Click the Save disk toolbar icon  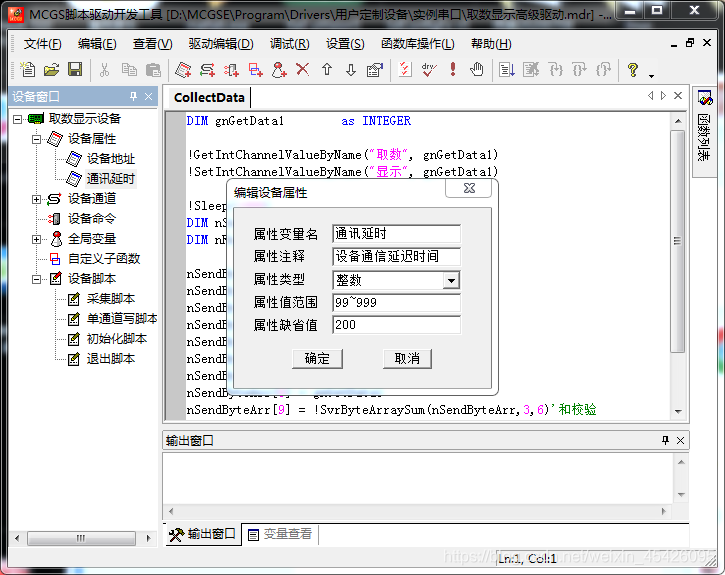pyautogui.click(x=75, y=69)
